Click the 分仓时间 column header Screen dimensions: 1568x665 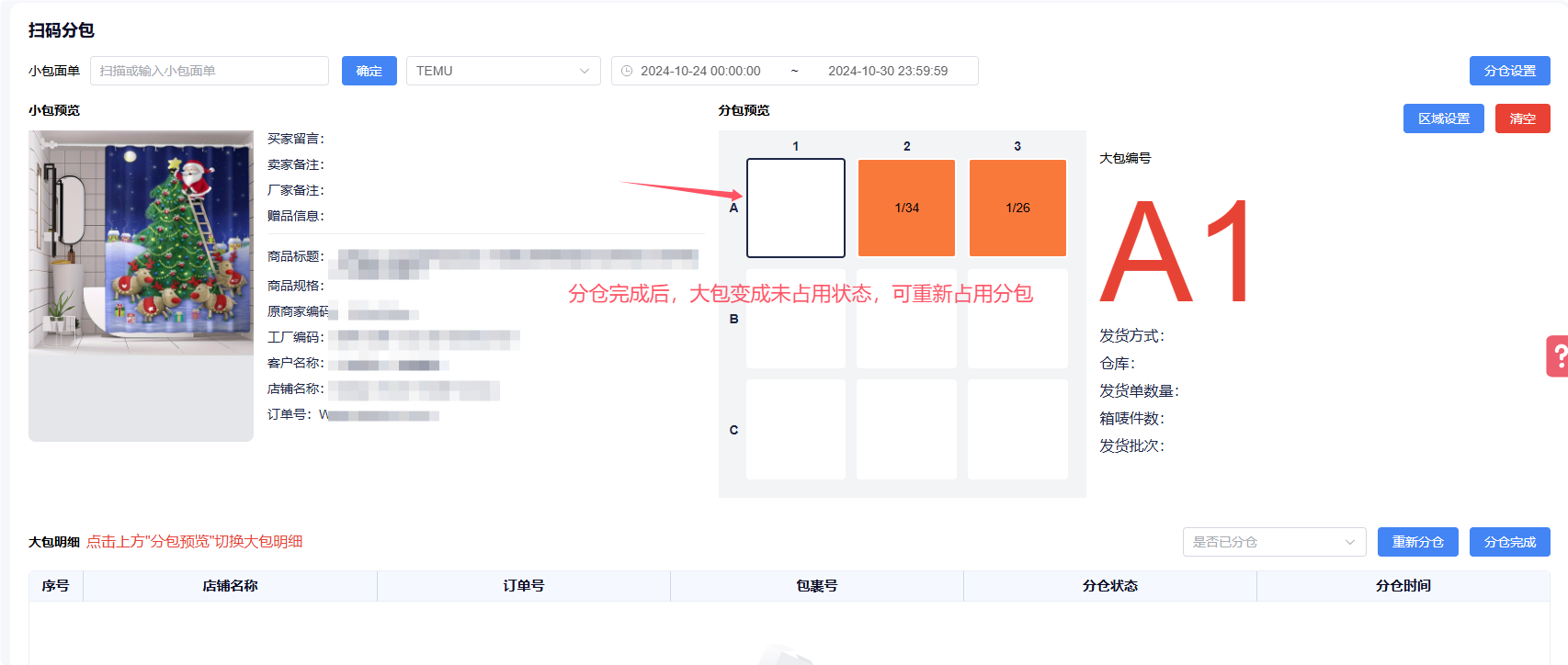(1403, 586)
